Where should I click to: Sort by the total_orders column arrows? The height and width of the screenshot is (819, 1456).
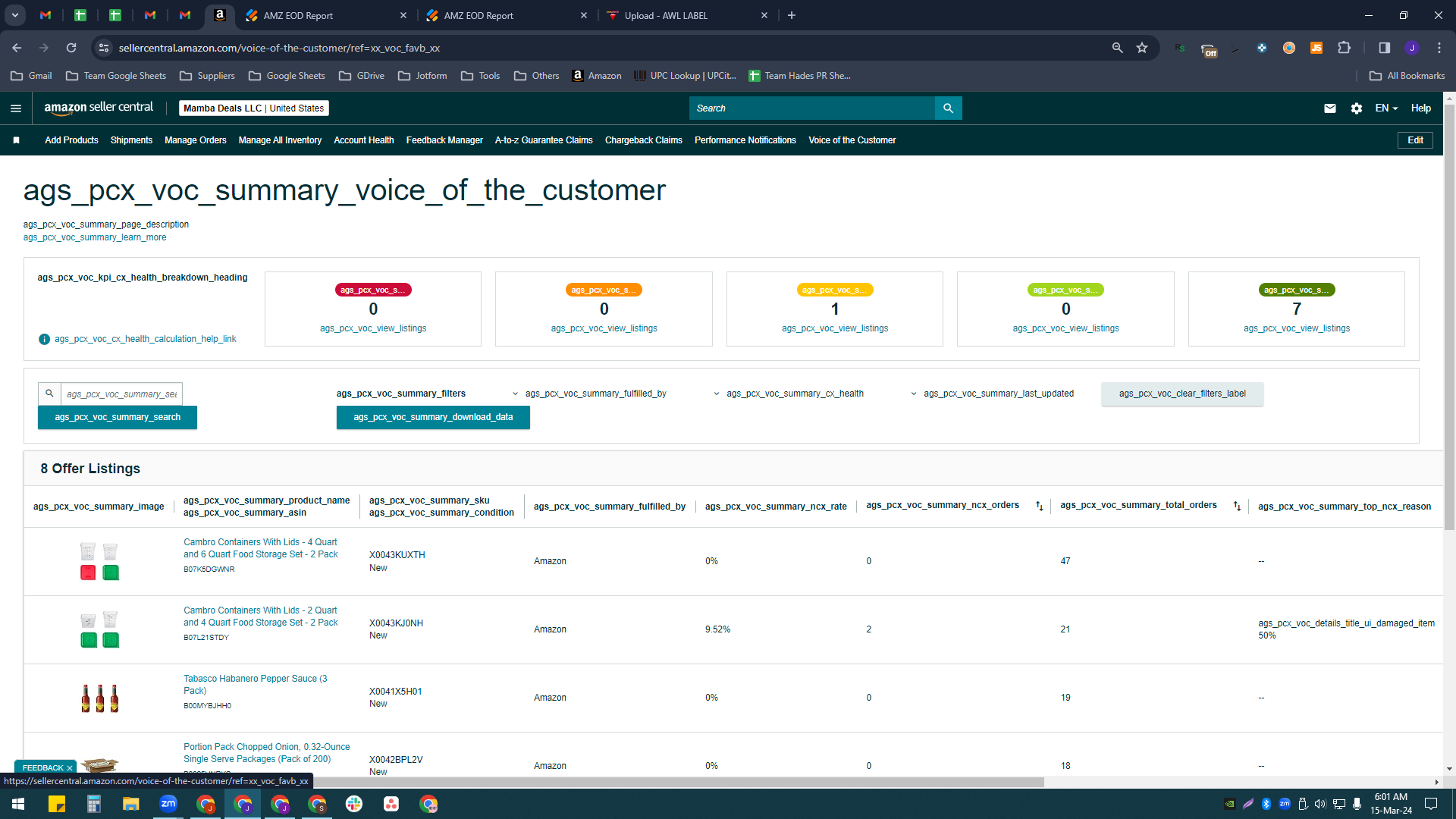click(1237, 506)
